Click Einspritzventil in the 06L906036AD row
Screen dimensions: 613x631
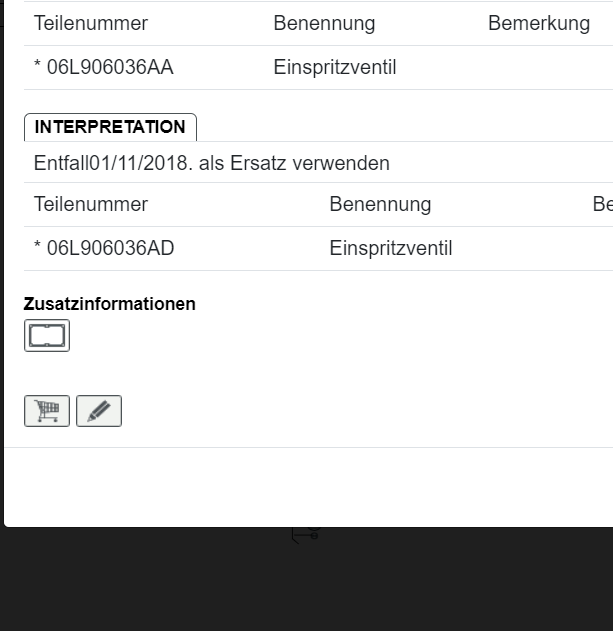click(391, 248)
